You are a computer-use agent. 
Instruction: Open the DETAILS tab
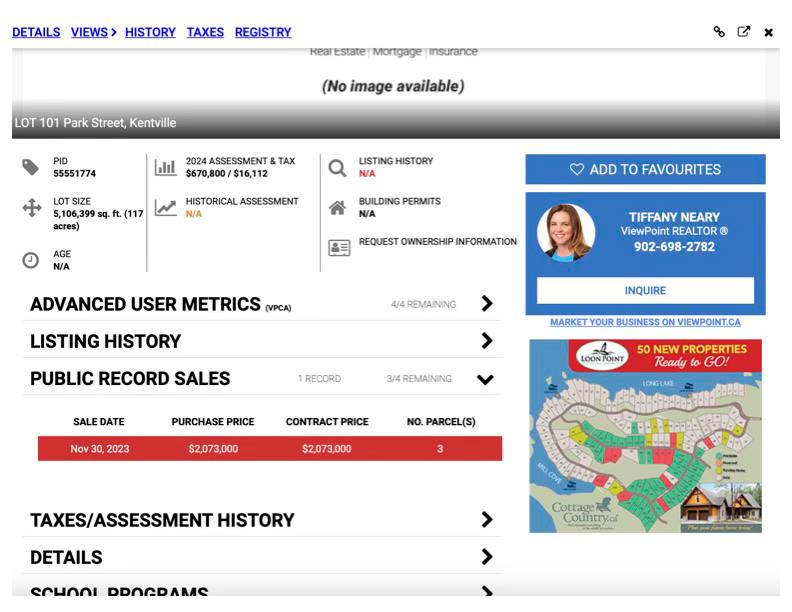point(36,32)
